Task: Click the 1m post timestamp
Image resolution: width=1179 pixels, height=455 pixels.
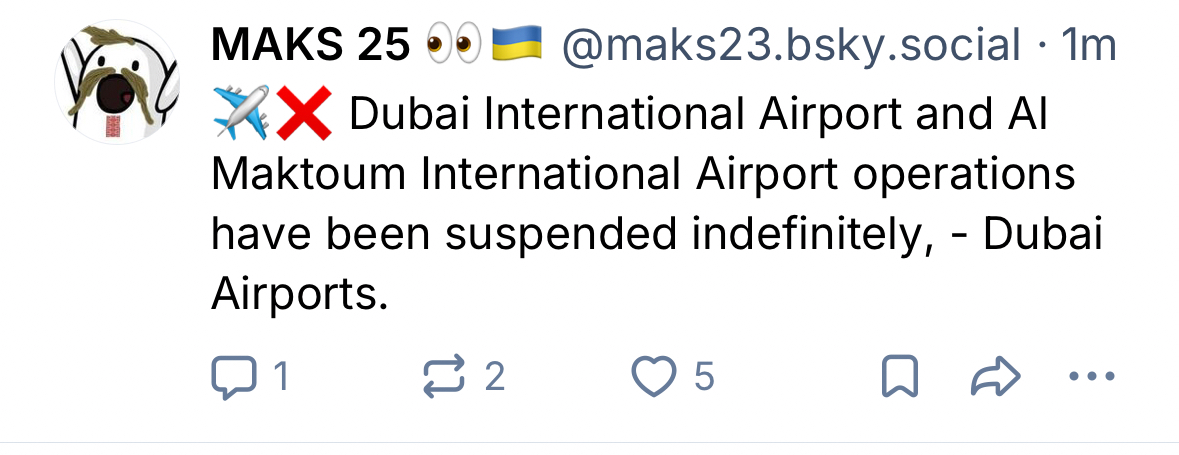Action: [1088, 45]
